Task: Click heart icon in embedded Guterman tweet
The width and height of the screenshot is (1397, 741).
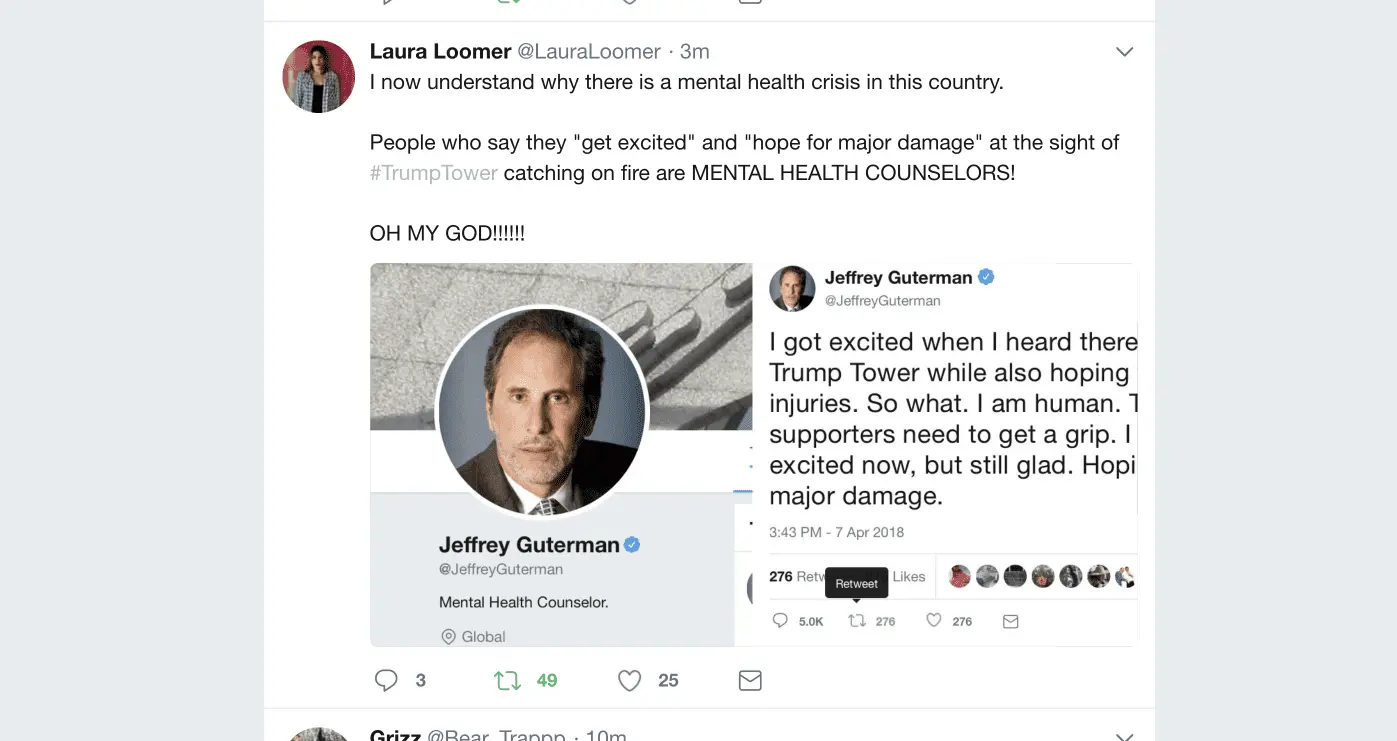Action: point(934,621)
